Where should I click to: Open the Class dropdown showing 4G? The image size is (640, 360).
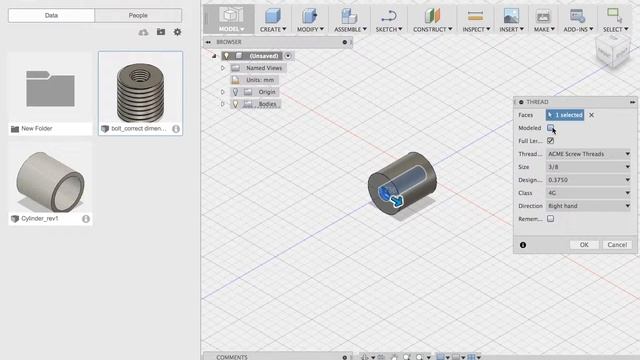pyautogui.click(x=589, y=193)
